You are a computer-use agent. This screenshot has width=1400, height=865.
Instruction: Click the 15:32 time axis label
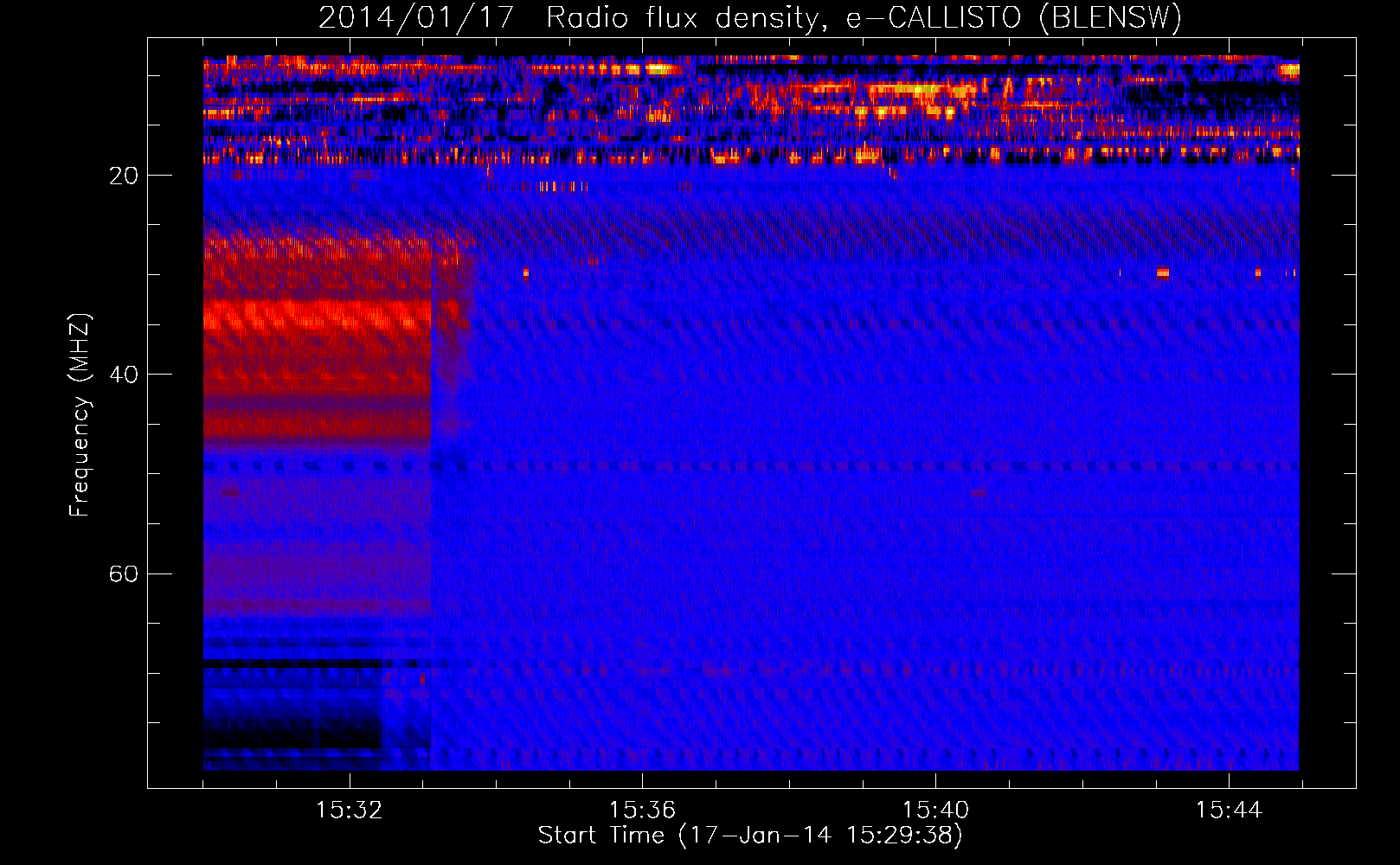[350, 811]
